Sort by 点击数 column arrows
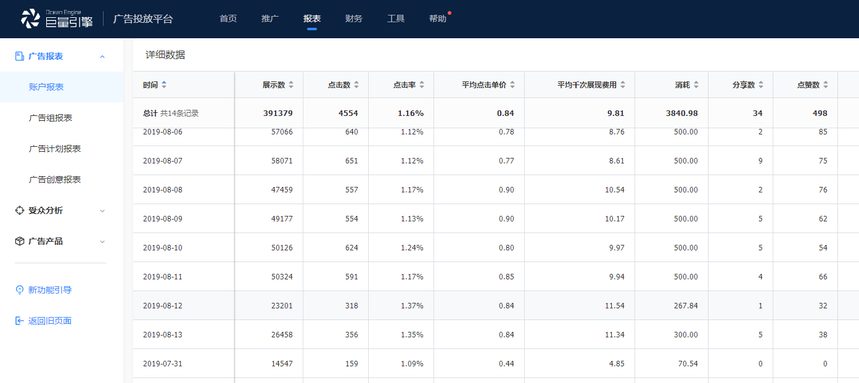 (x=356, y=85)
